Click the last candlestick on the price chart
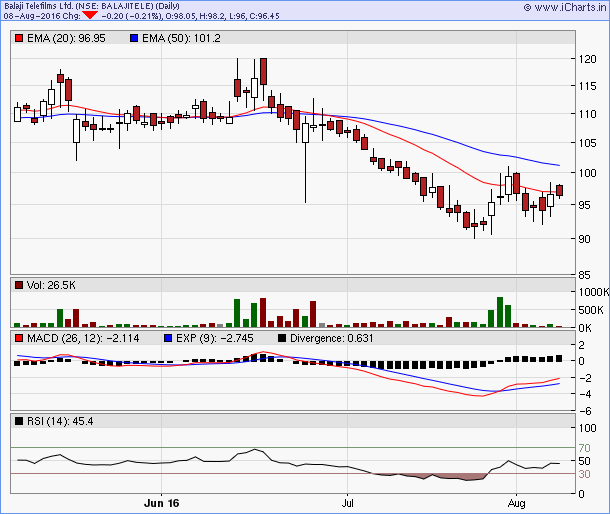 [x=559, y=190]
